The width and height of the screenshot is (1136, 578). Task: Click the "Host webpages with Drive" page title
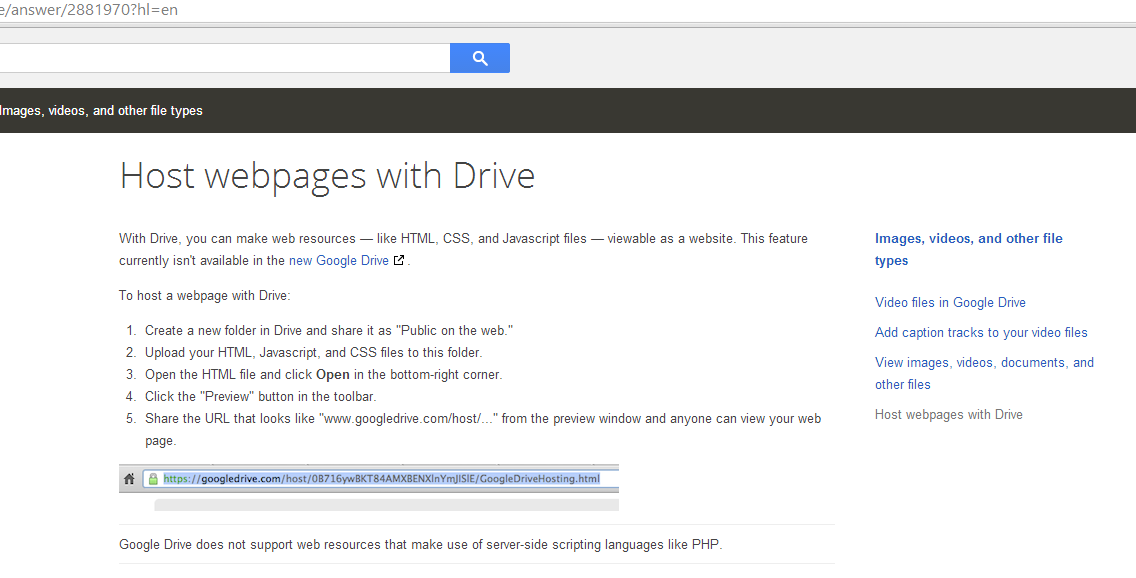(x=326, y=175)
